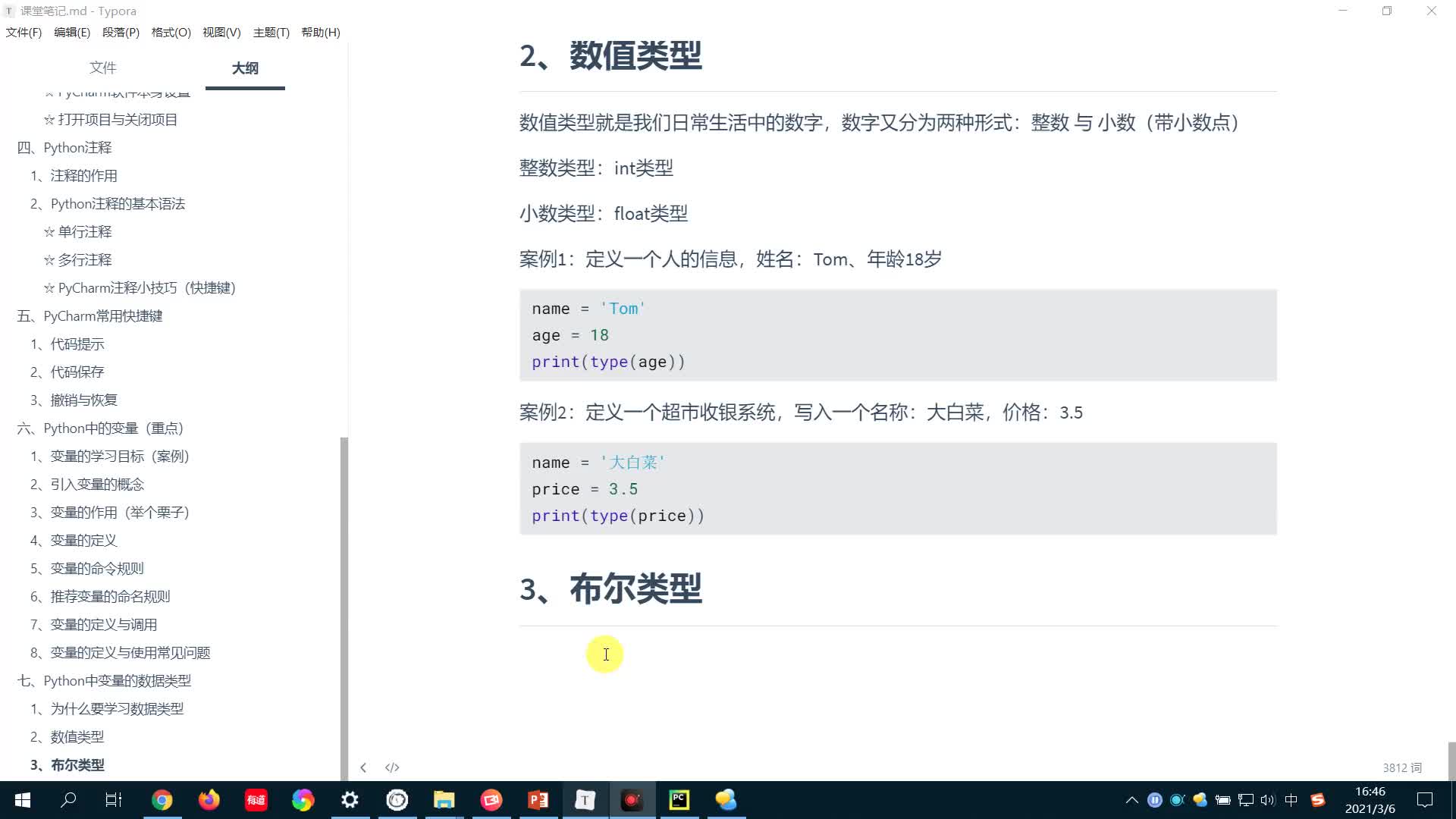Image resolution: width=1456 pixels, height=819 pixels.
Task: Open battery icon in system tray
Action: click(1223, 800)
